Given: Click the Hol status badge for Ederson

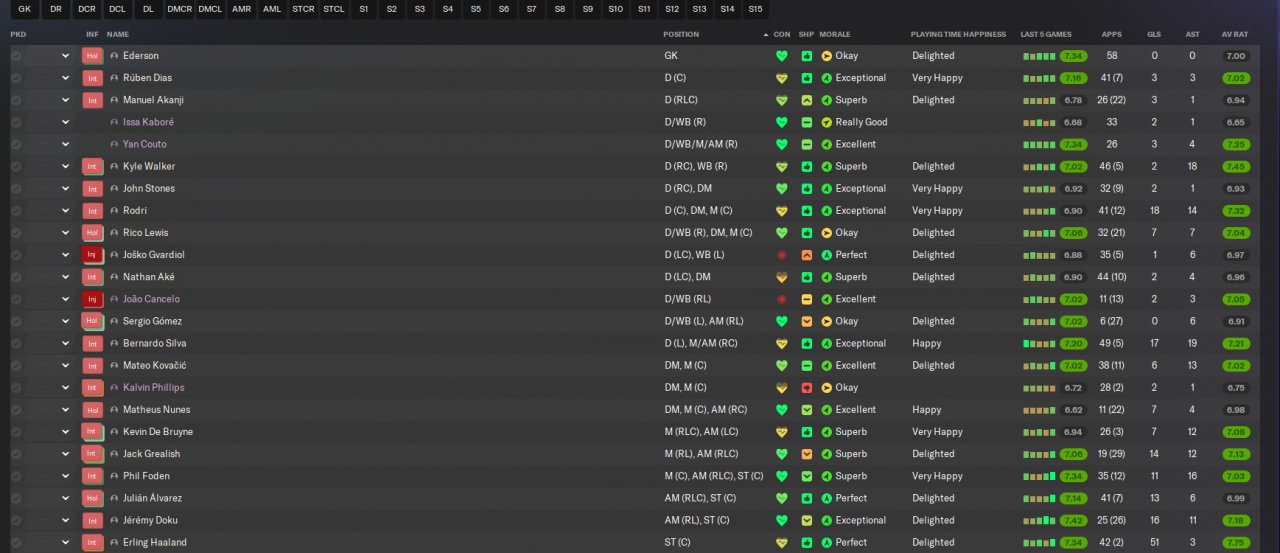Looking at the screenshot, I should coord(92,56).
